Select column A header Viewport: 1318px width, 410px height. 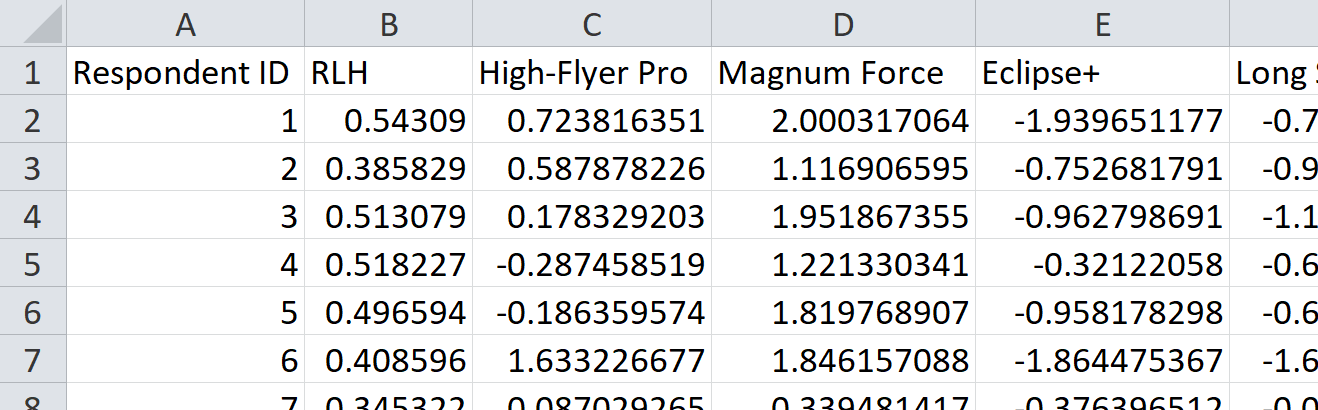pos(185,25)
